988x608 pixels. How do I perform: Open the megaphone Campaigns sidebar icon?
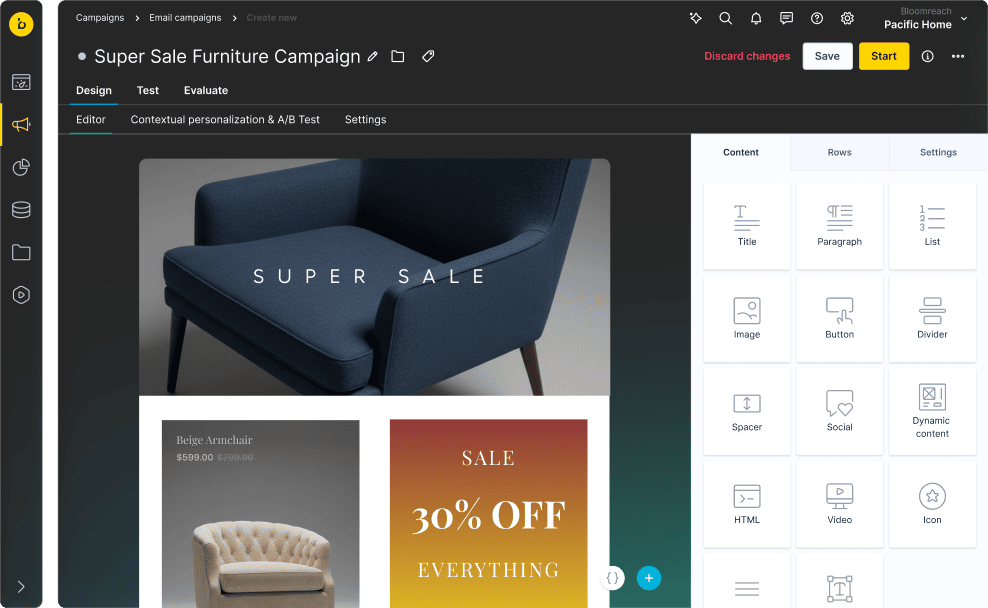(21, 125)
